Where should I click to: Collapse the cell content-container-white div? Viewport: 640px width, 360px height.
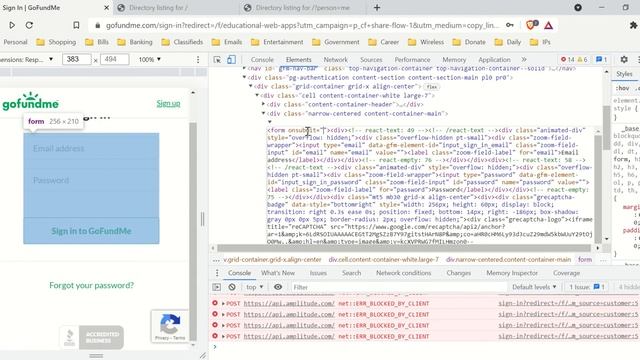coord(257,96)
